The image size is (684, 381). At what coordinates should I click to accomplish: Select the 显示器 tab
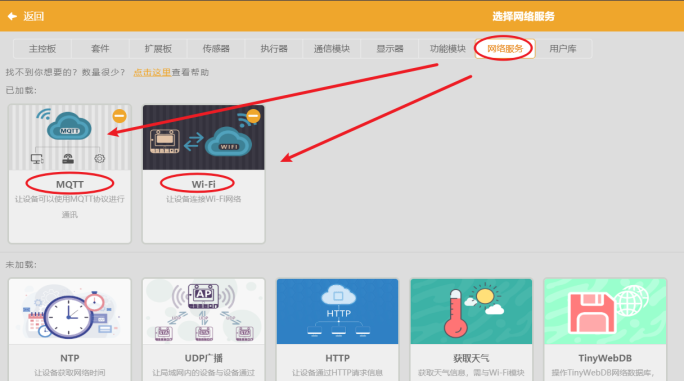pos(390,49)
